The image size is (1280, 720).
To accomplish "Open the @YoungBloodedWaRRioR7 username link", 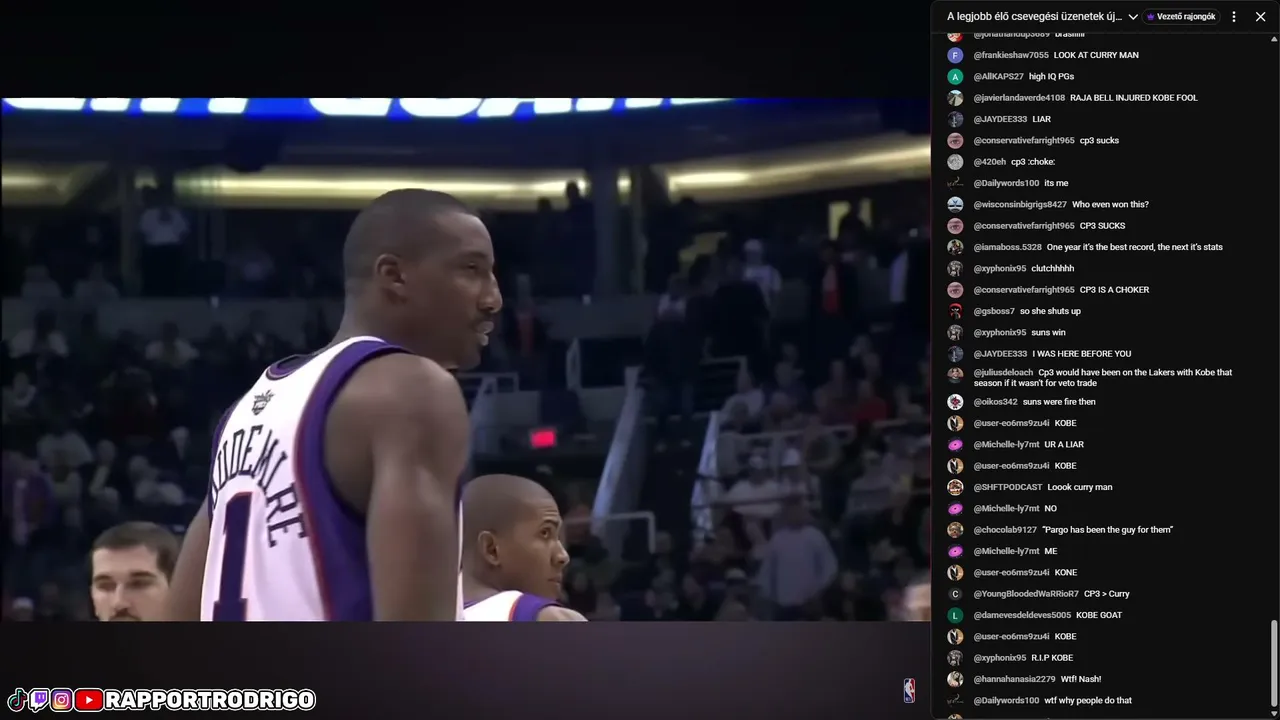I will tap(1026, 594).
